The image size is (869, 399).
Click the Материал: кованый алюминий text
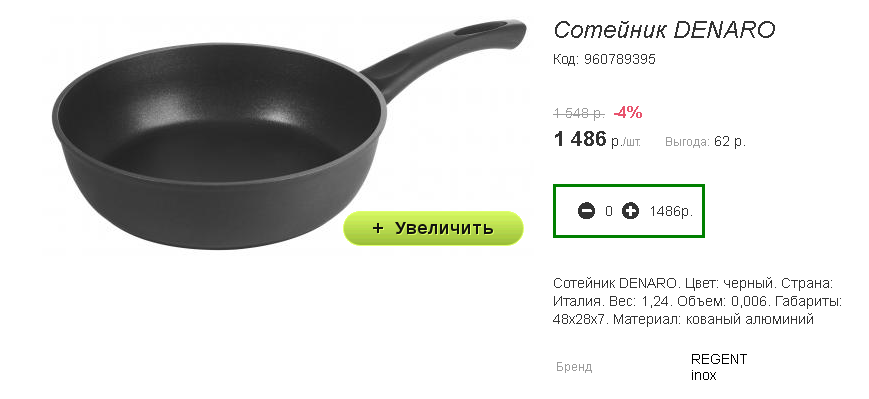tap(713, 320)
